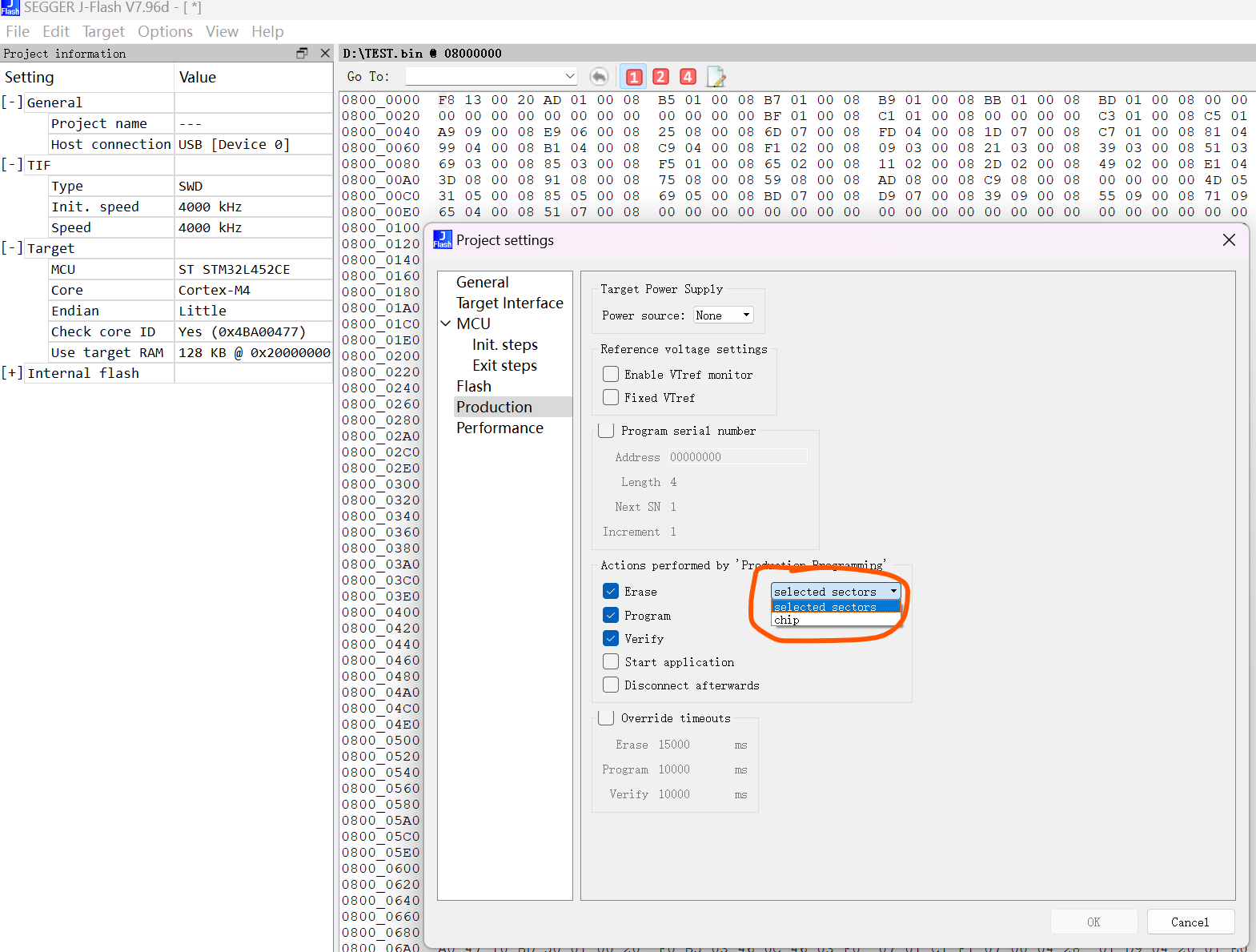This screenshot has height=952, width=1256.
Task: Open the Power source dropdown
Action: click(x=724, y=315)
